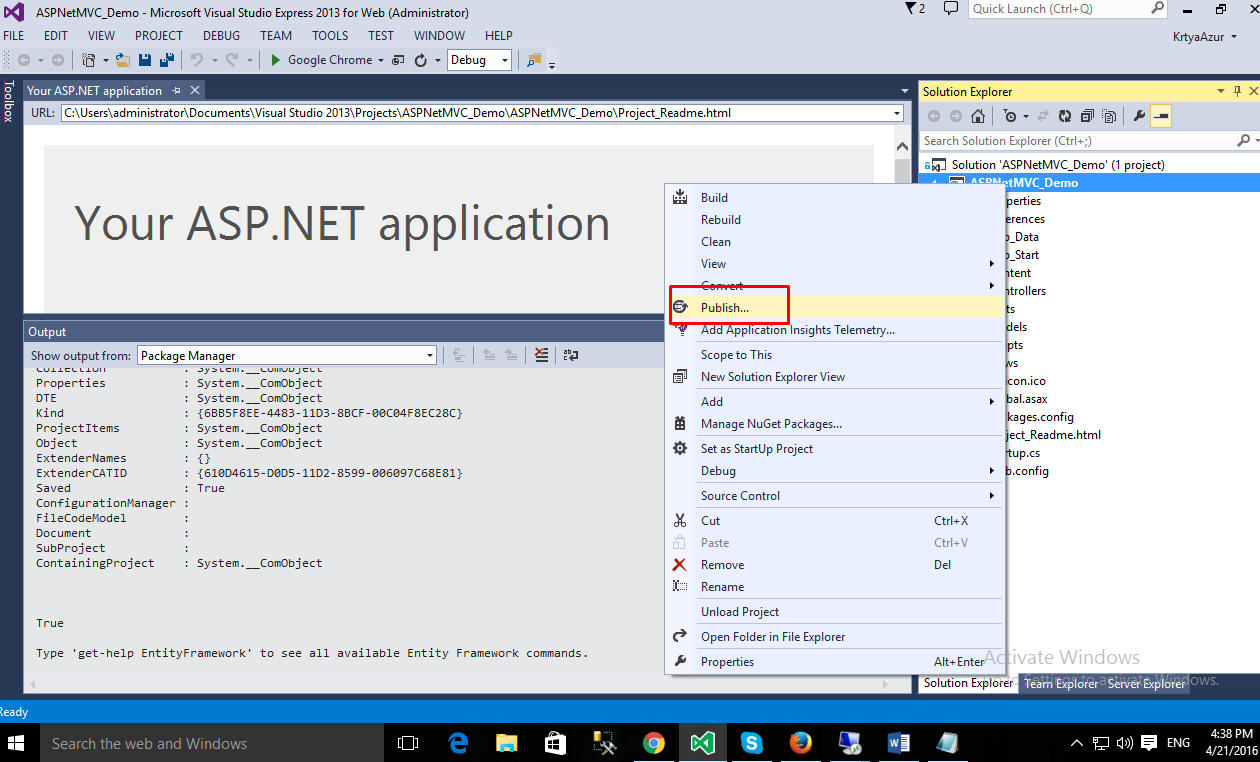
Task: Click Search the web and Windows box
Action: click(211, 743)
